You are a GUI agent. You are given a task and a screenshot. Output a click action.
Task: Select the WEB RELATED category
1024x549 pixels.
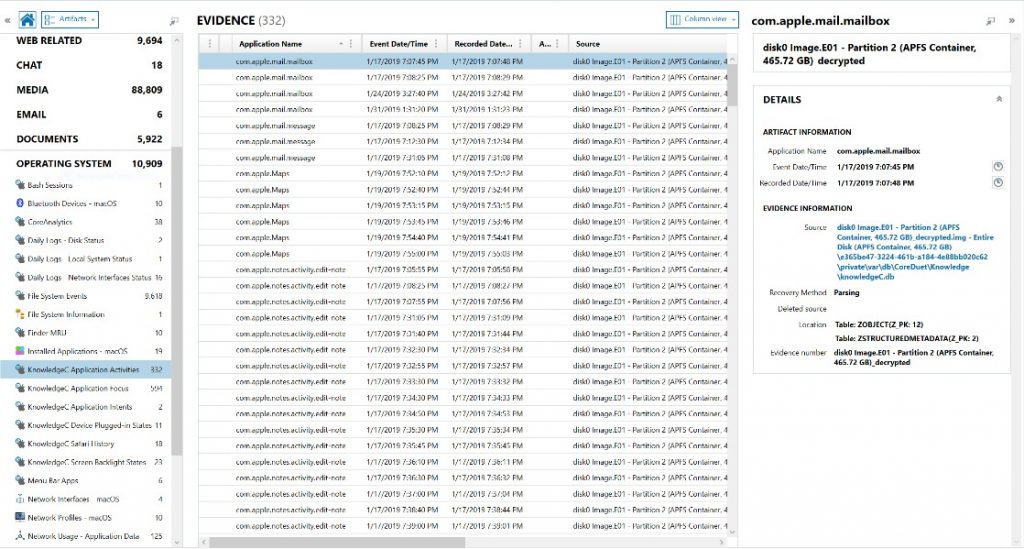(89, 40)
